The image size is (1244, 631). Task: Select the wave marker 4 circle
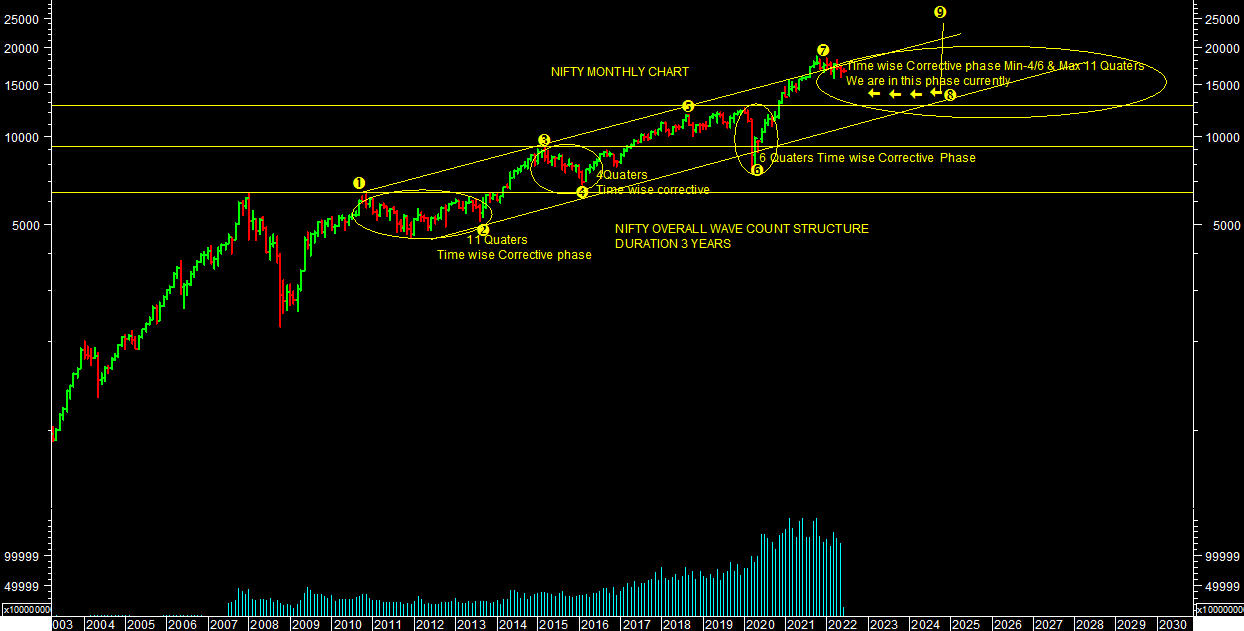point(582,192)
